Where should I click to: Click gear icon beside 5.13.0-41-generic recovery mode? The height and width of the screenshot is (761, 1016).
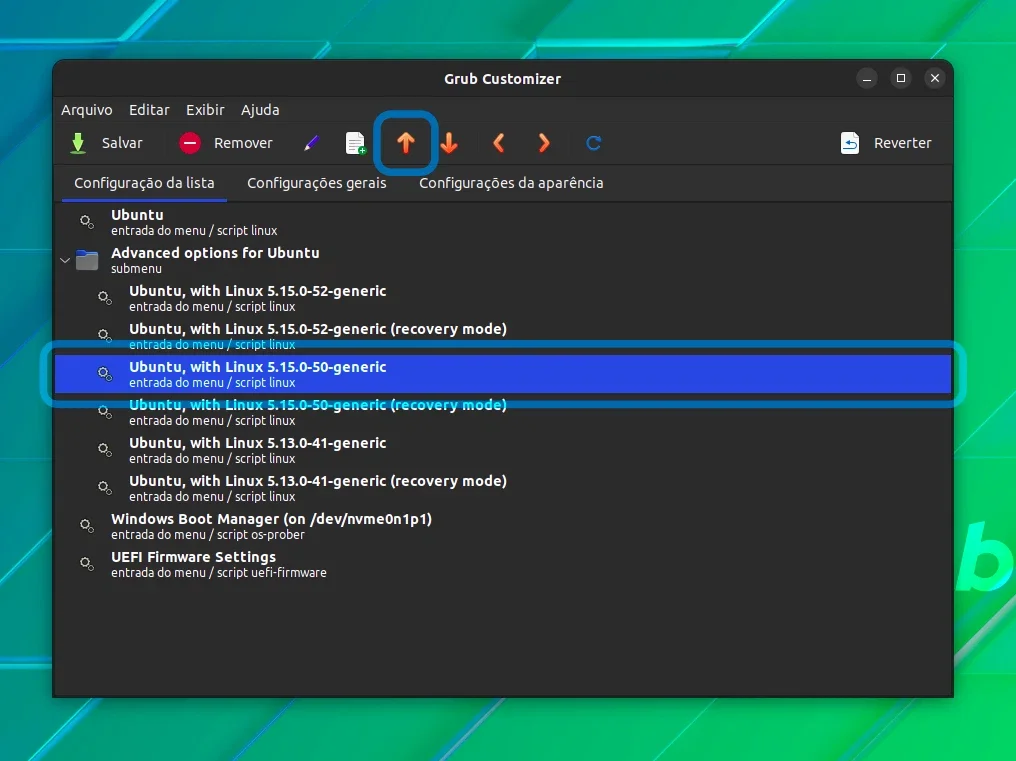[x=105, y=488]
